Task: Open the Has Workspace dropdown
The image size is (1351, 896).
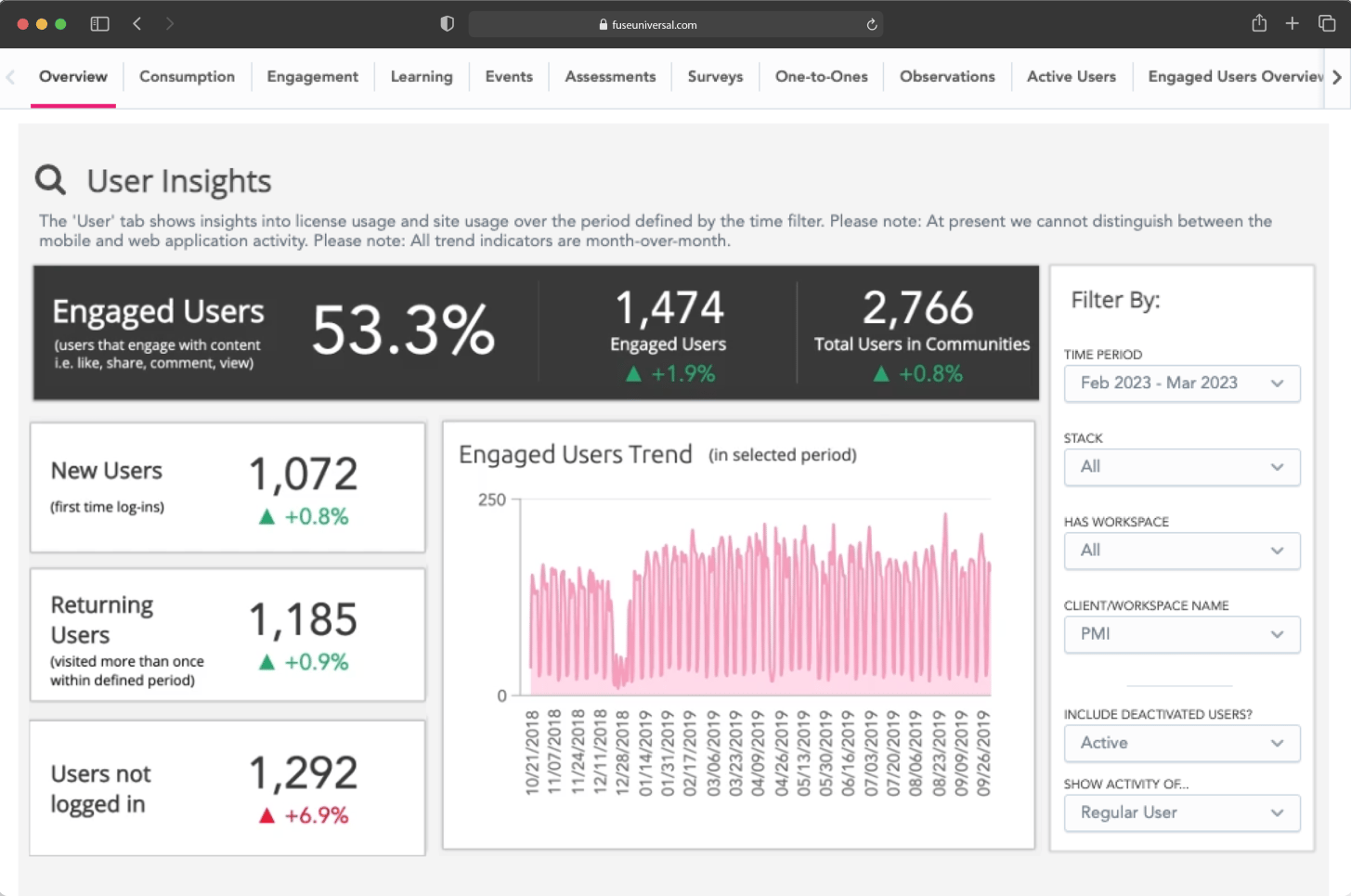Action: tap(1182, 551)
